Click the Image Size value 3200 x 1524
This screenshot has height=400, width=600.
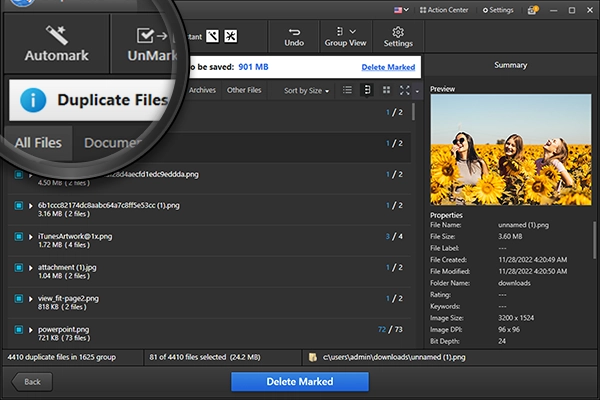pyautogui.click(x=516, y=318)
